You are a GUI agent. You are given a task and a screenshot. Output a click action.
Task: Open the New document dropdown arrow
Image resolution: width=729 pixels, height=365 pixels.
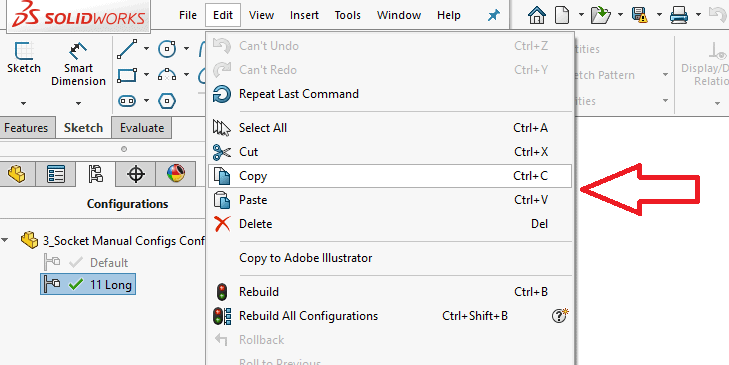pyautogui.click(x=581, y=15)
